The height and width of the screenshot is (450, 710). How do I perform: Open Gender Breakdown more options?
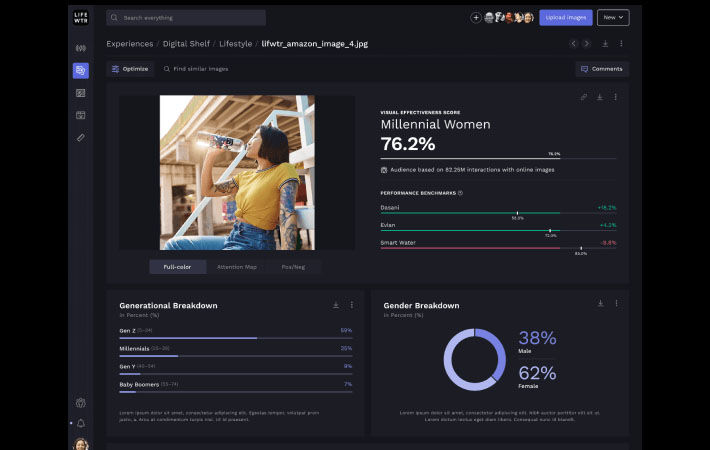(x=616, y=303)
